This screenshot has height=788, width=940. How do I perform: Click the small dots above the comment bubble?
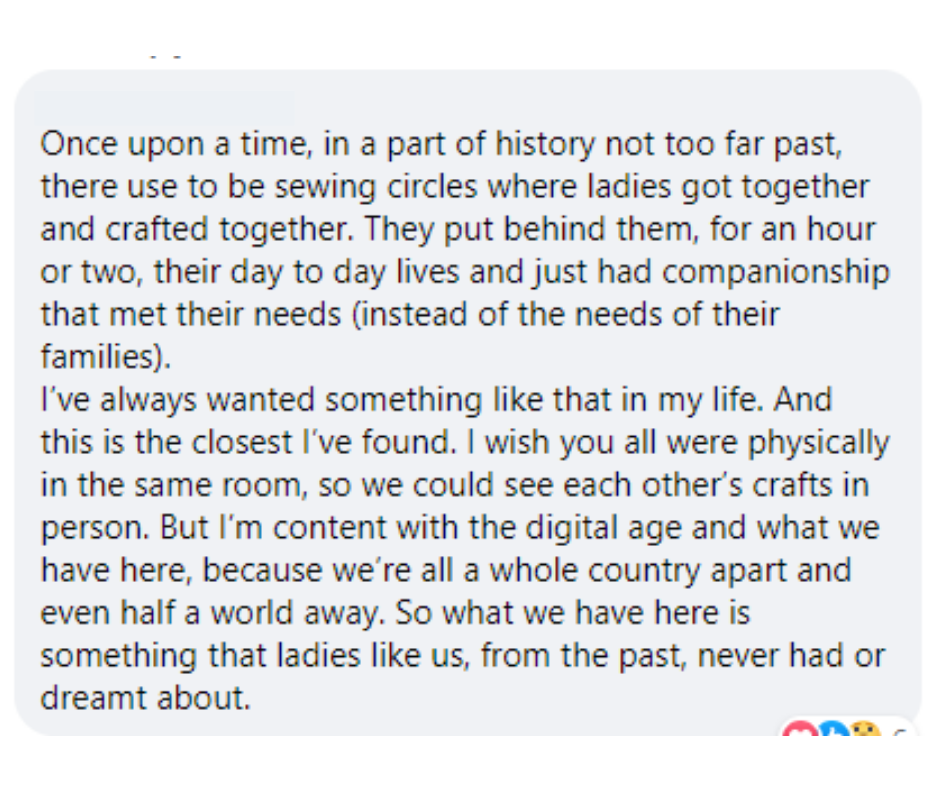coord(165,56)
